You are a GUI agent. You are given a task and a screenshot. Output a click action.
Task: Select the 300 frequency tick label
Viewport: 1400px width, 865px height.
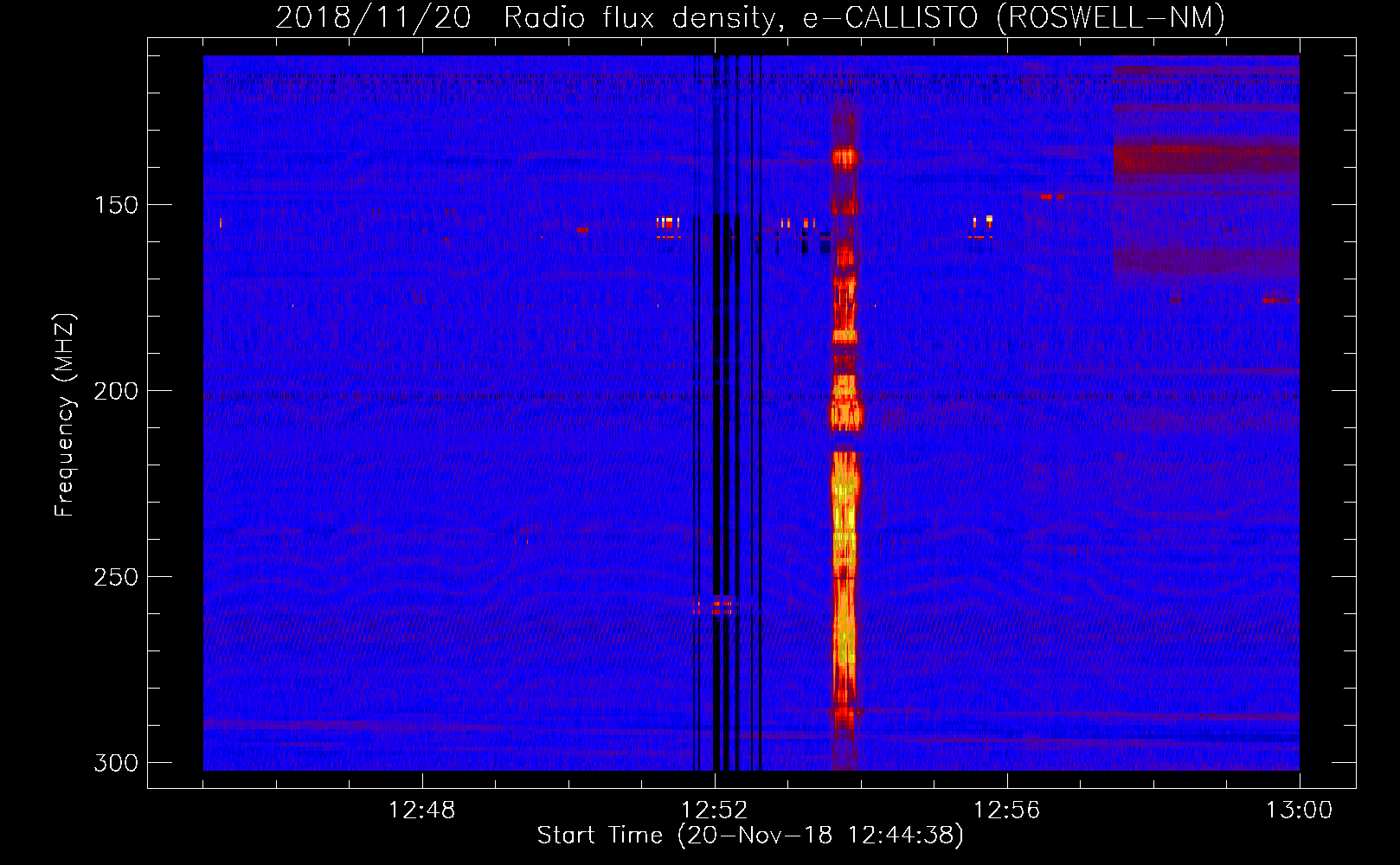coord(116,763)
